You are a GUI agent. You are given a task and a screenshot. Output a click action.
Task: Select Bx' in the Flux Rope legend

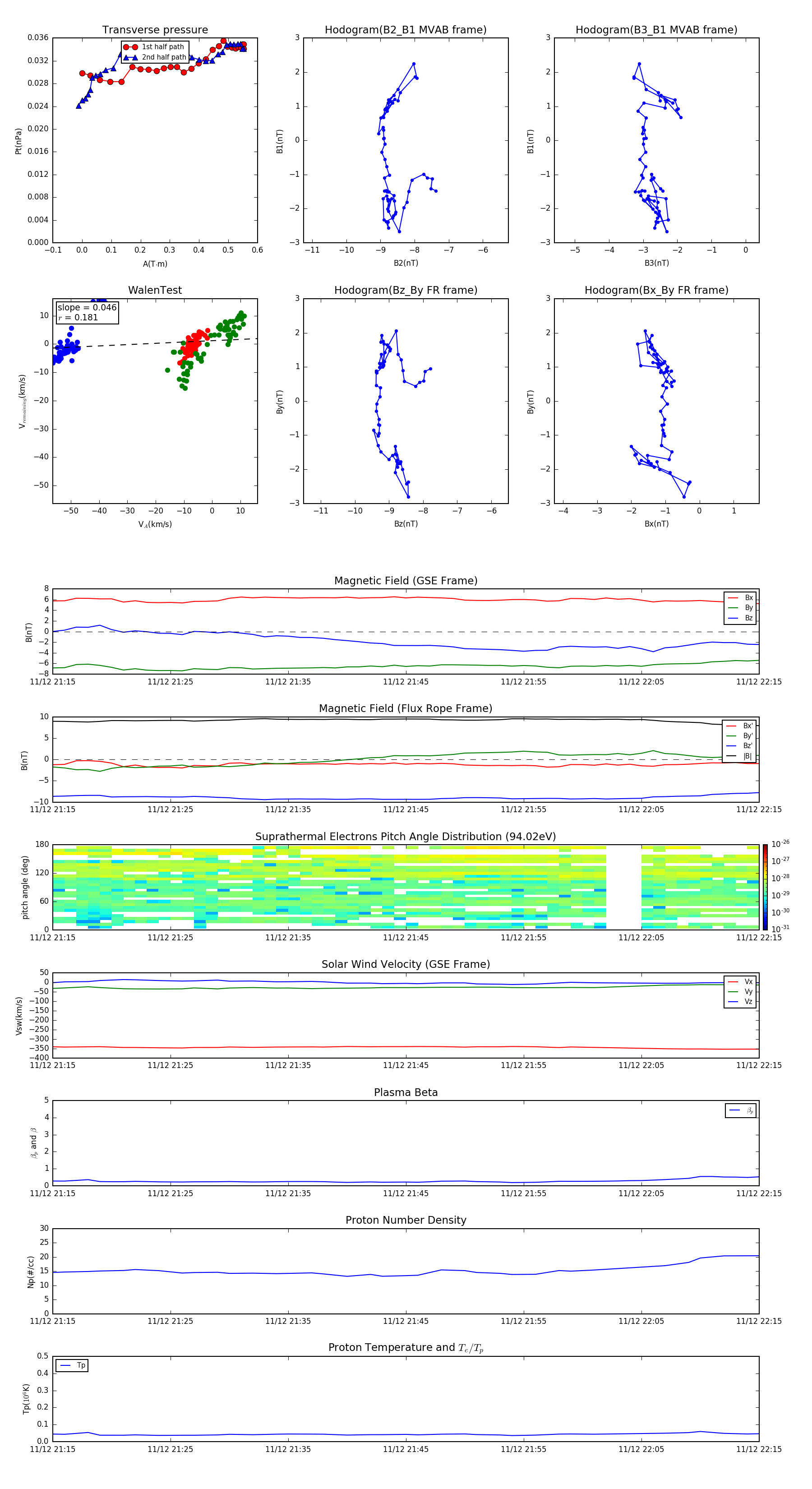click(740, 726)
